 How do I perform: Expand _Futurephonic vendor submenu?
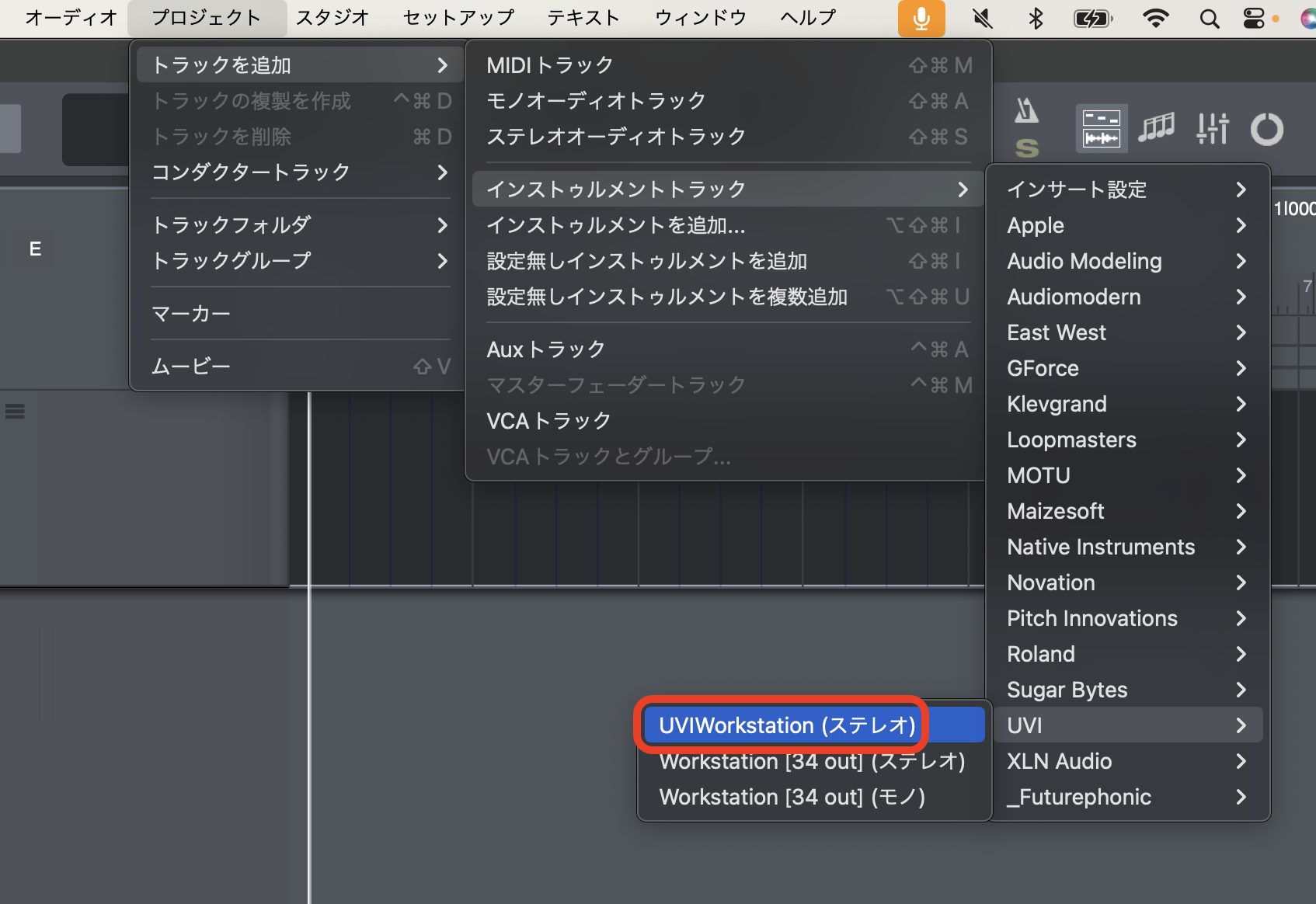click(x=1127, y=797)
